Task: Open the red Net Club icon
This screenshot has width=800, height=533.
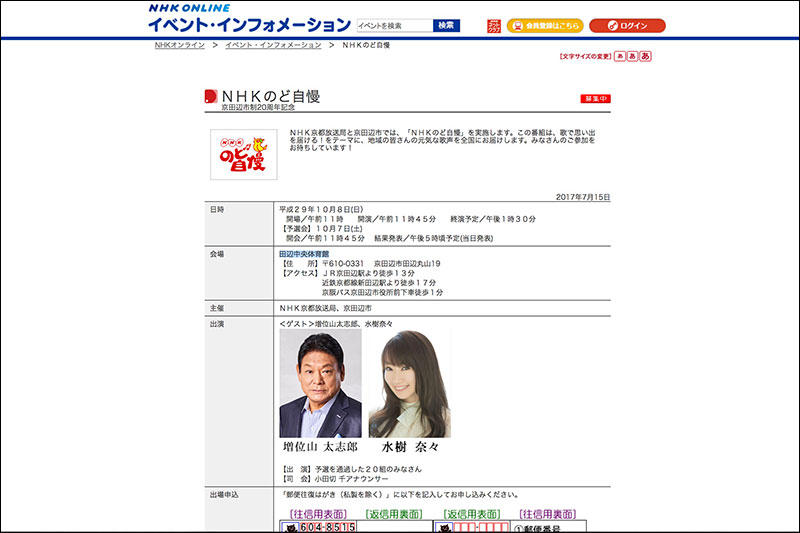Action: tap(494, 25)
